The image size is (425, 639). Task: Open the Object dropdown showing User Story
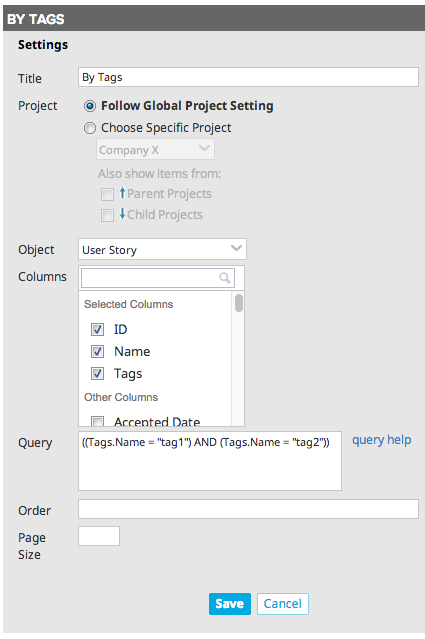pyautogui.click(x=162, y=249)
